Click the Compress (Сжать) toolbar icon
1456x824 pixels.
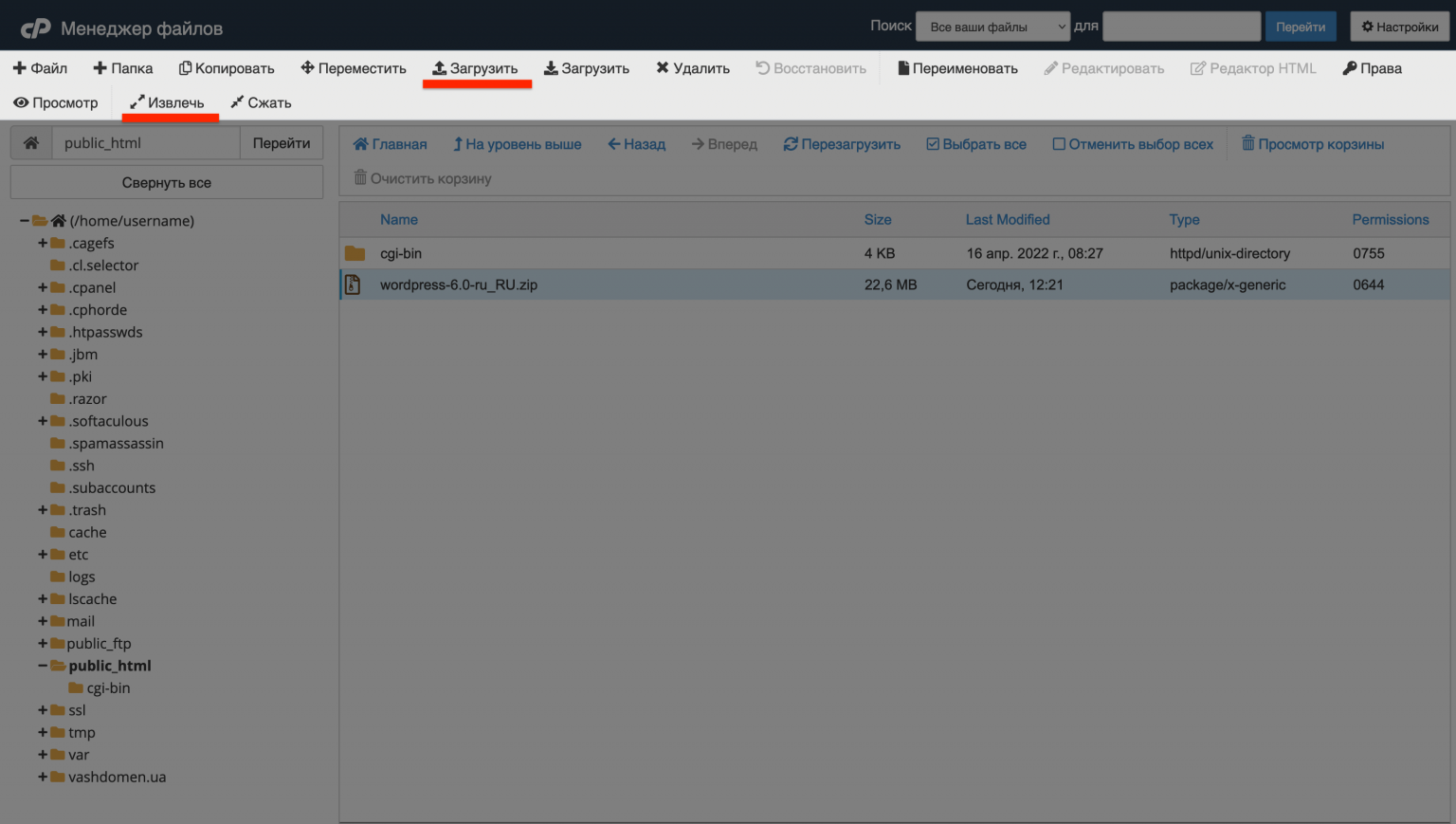tap(237, 102)
